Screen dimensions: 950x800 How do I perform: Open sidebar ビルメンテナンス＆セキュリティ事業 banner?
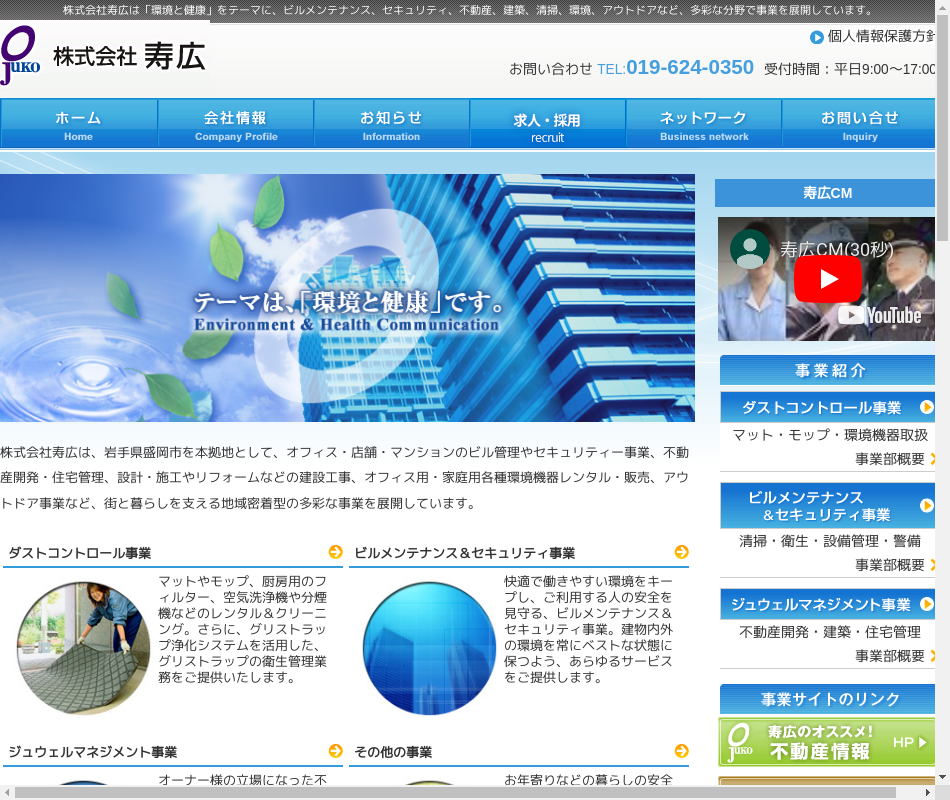tap(828, 506)
